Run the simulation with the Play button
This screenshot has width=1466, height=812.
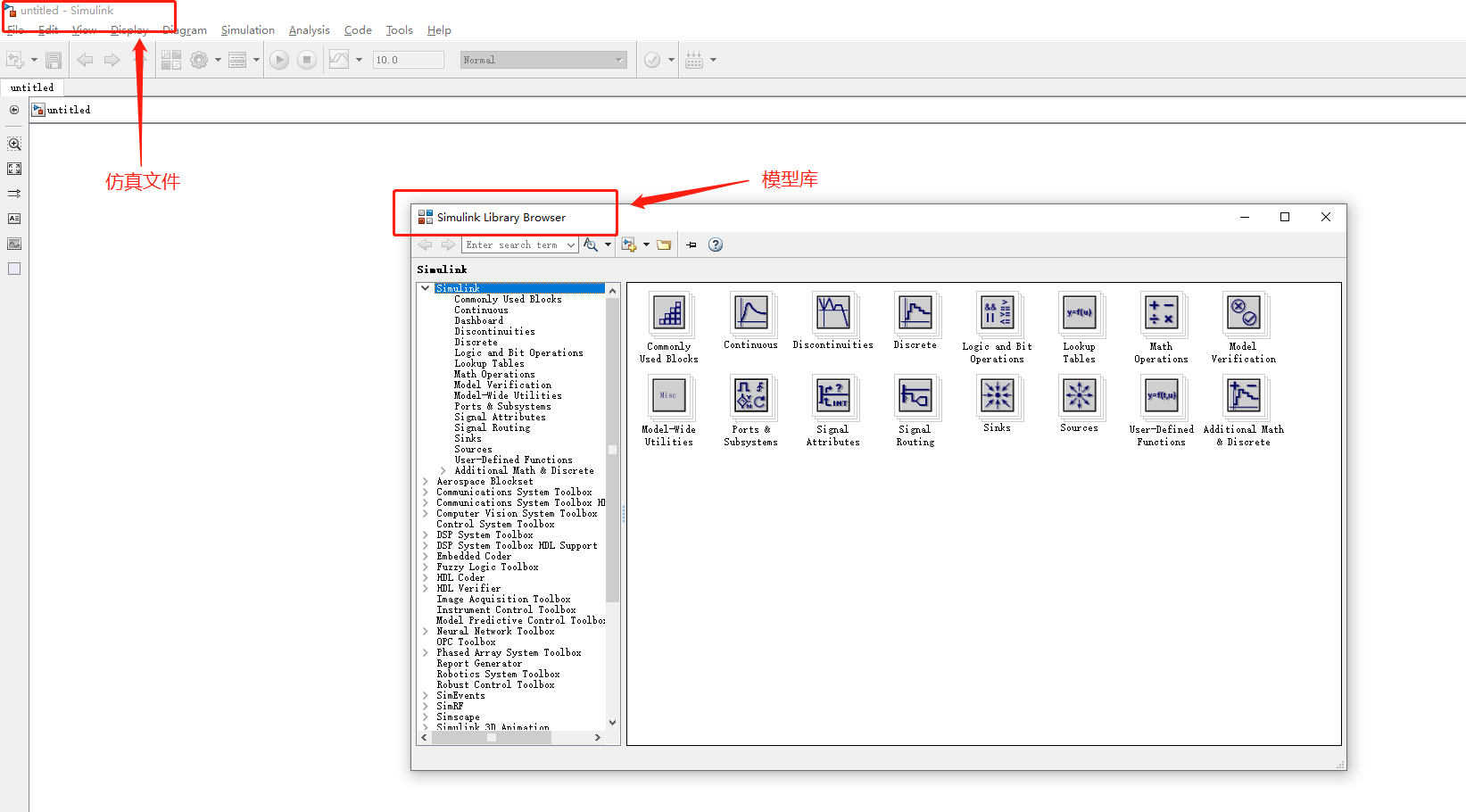[279, 60]
